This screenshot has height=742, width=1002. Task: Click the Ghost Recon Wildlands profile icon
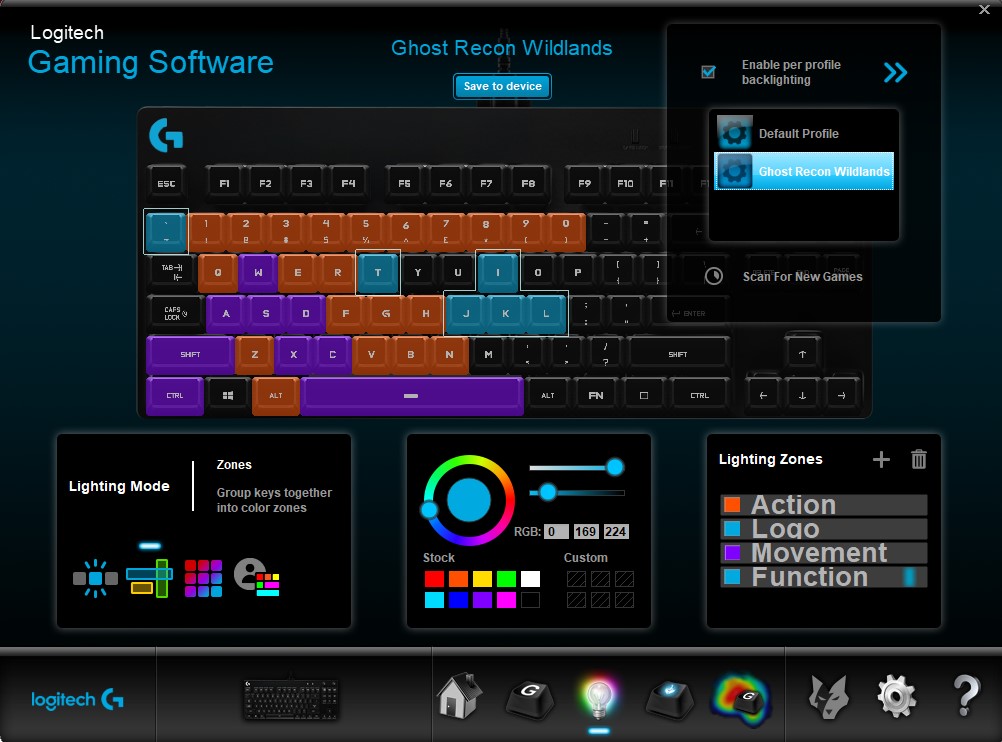click(734, 171)
